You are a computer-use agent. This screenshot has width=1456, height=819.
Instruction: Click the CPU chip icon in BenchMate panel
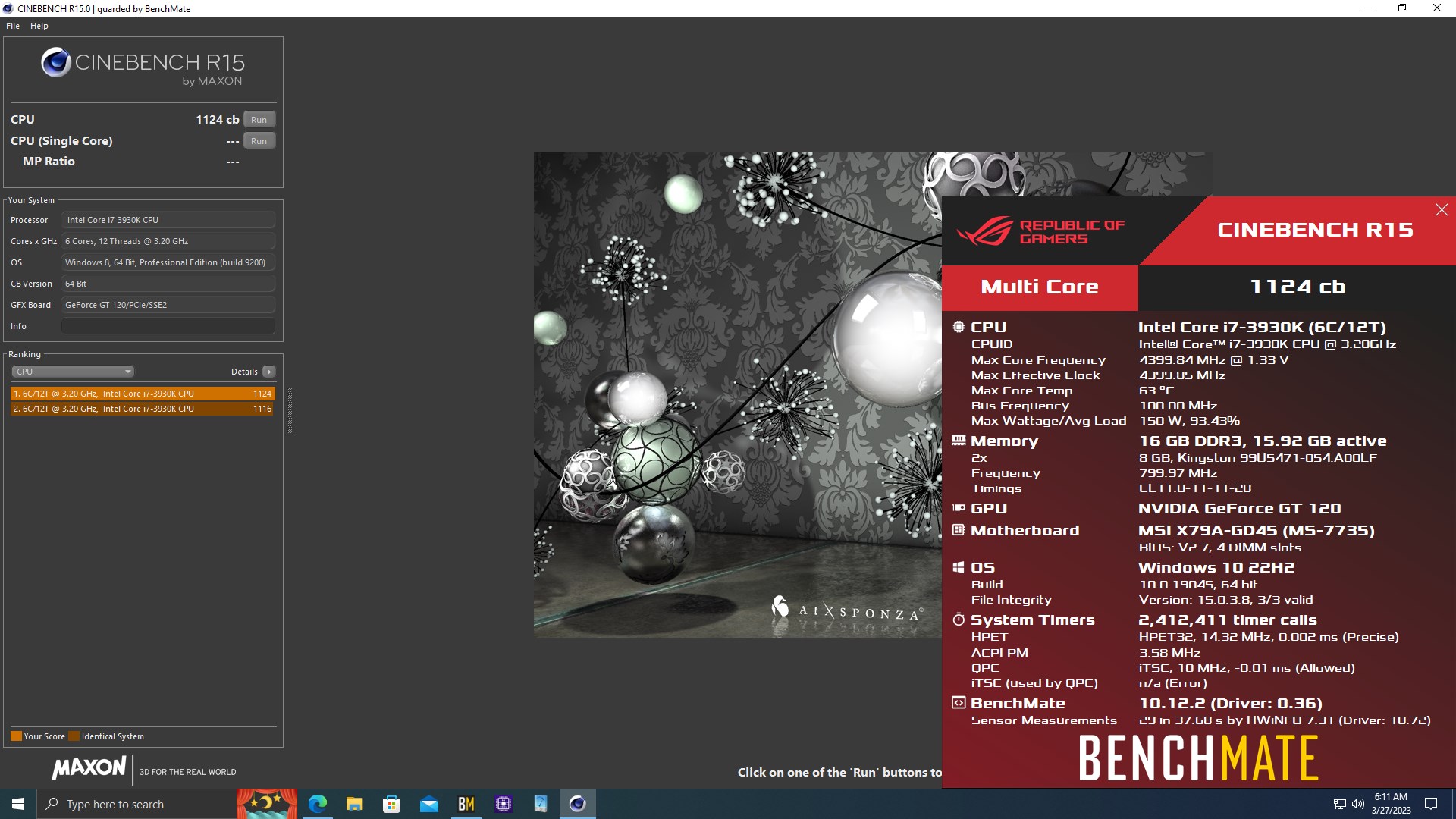coord(959,327)
